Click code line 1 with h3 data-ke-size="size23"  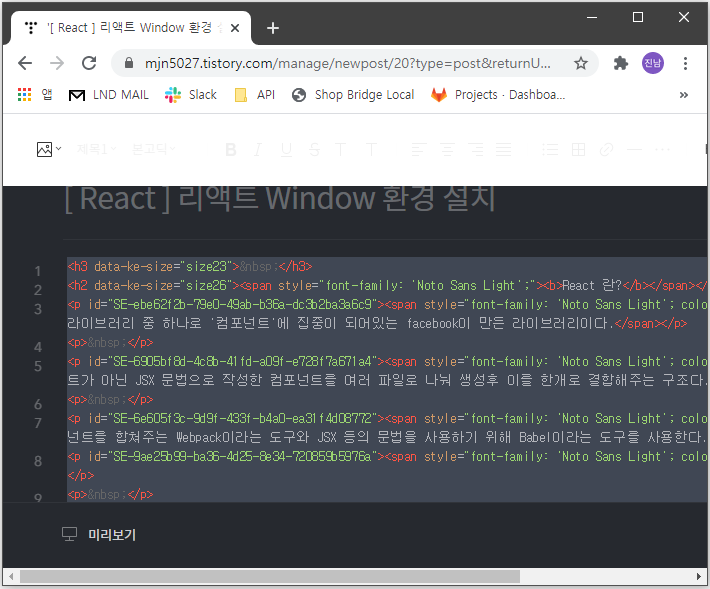pos(190,267)
